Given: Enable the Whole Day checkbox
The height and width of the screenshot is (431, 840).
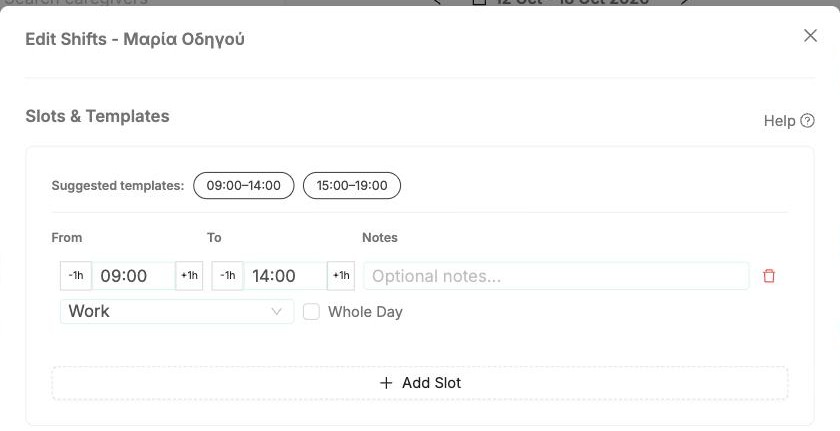Looking at the screenshot, I should (311, 312).
